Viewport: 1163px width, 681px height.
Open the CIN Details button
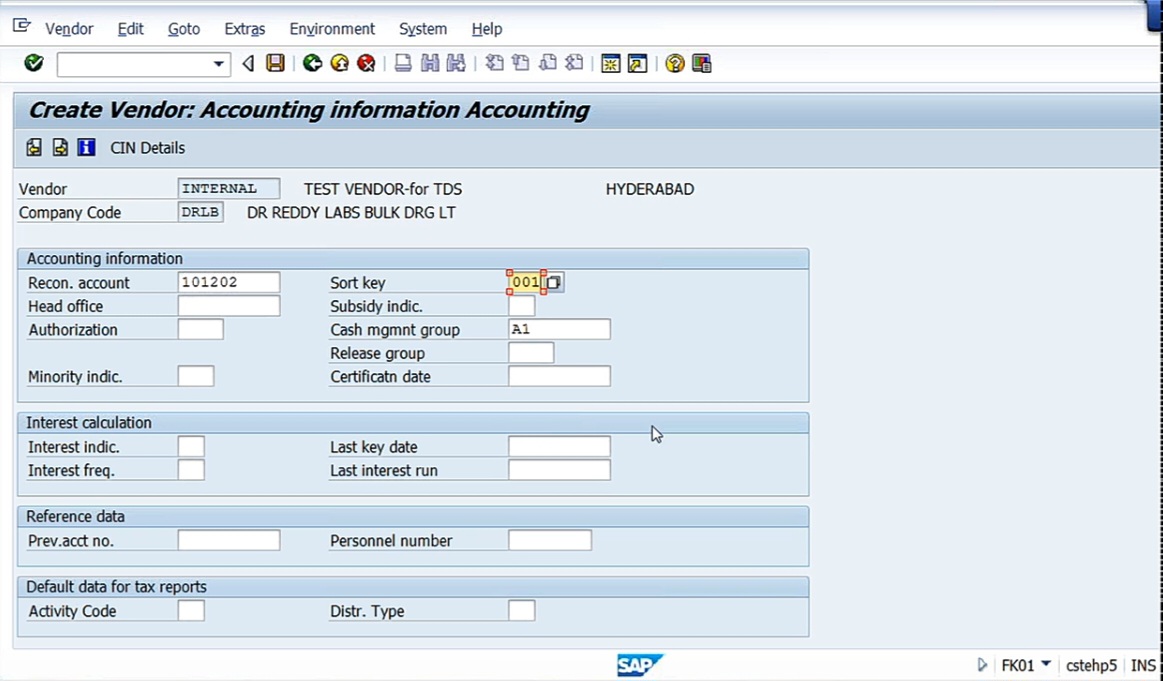click(x=148, y=148)
